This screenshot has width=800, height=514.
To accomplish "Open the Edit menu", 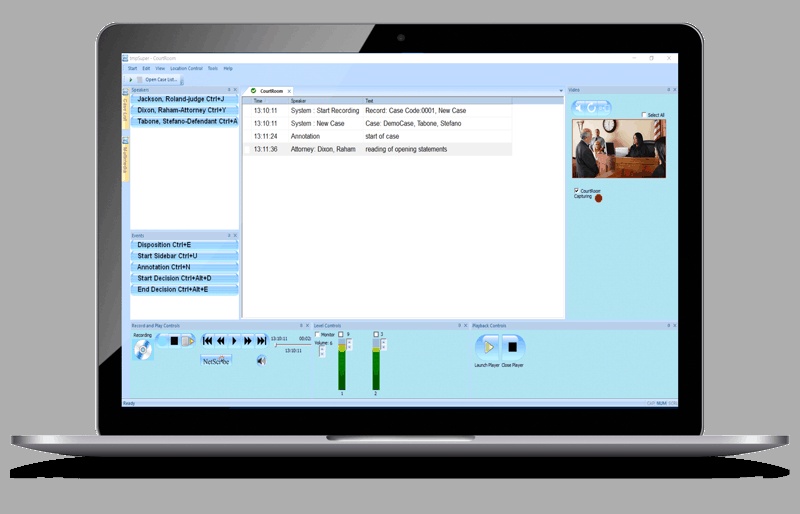I will point(146,68).
